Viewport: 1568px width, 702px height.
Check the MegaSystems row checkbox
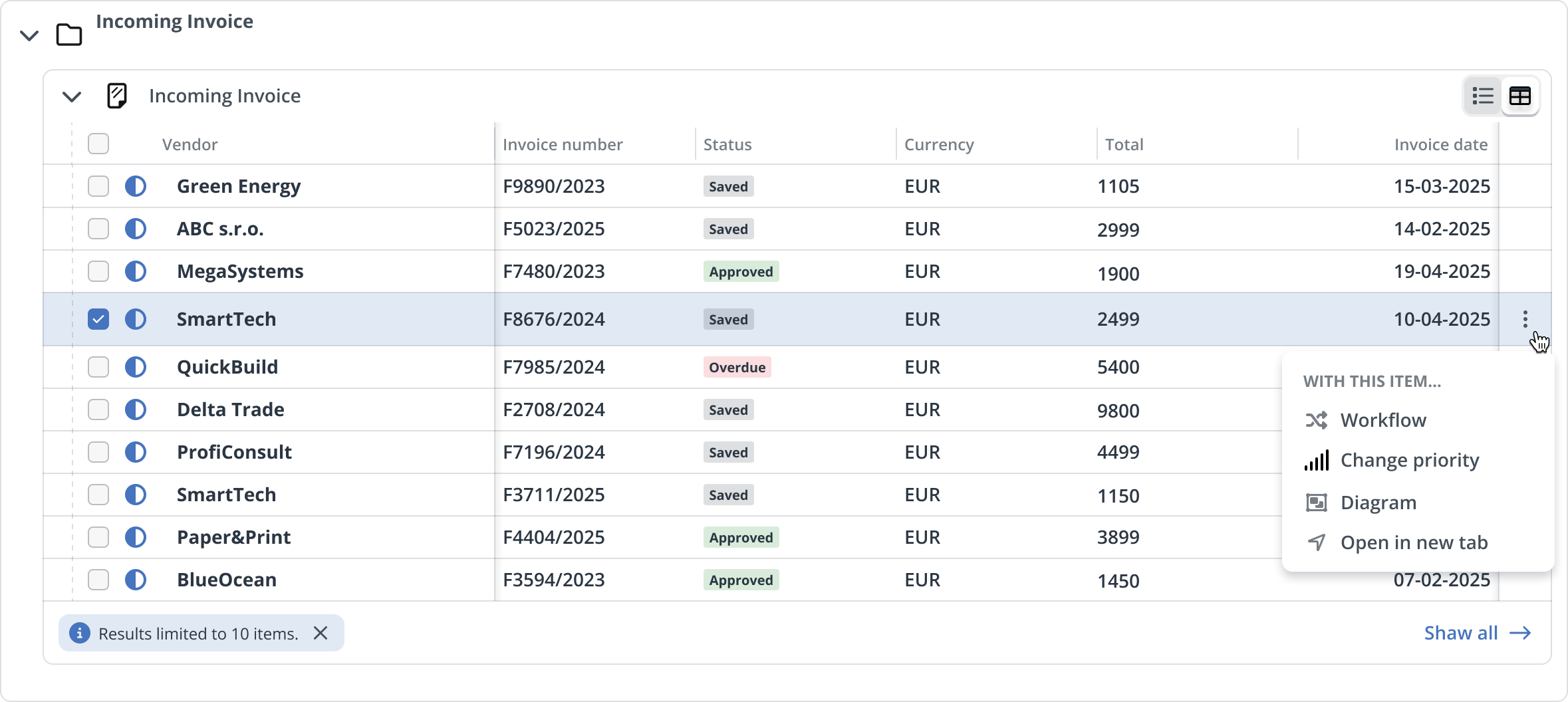coord(98,271)
